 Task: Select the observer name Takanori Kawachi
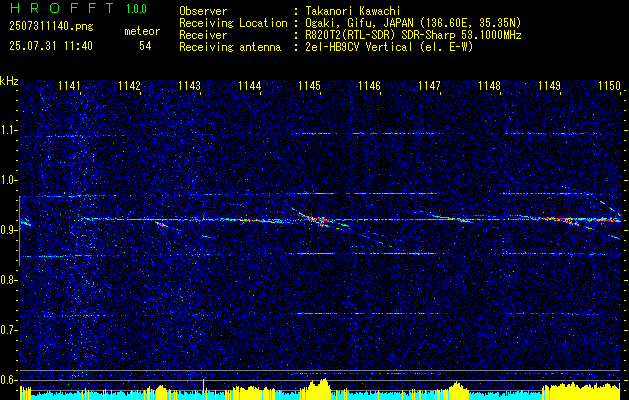point(353,11)
